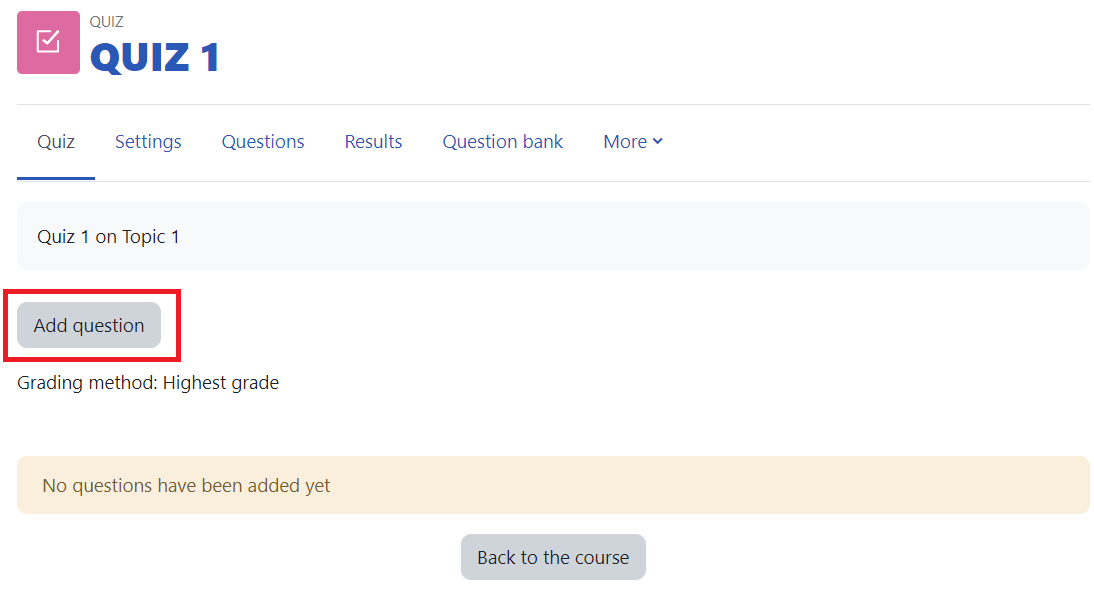Open the Question bank tab
The height and width of the screenshot is (608, 1094).
coord(503,142)
